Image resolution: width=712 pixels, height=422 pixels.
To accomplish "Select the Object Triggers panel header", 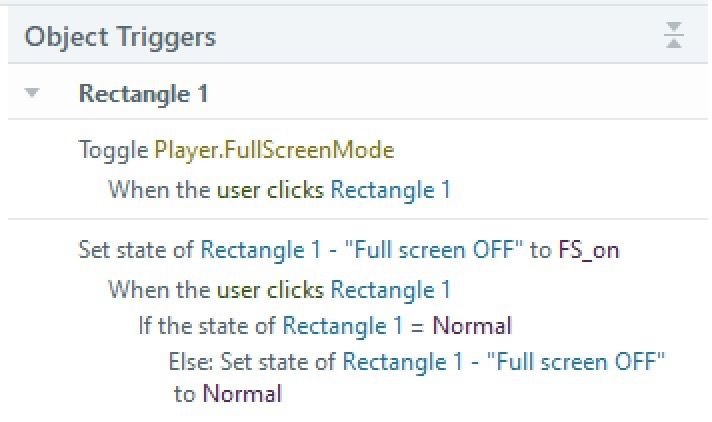I will (120, 38).
